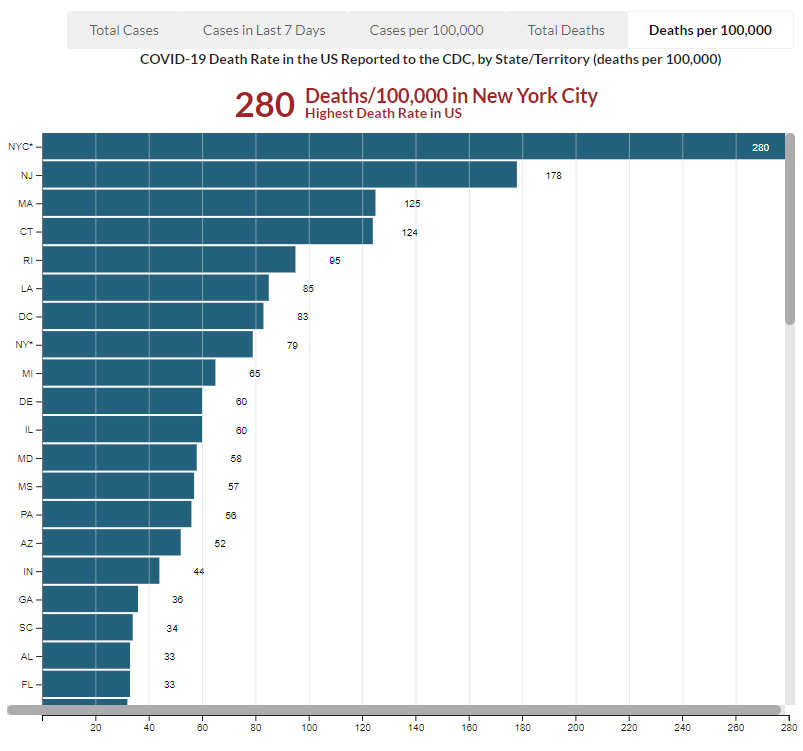Screen dimensions: 803x751
Task: Click the 'Deaths/100,000 in New York City' heading
Action: 451,96
